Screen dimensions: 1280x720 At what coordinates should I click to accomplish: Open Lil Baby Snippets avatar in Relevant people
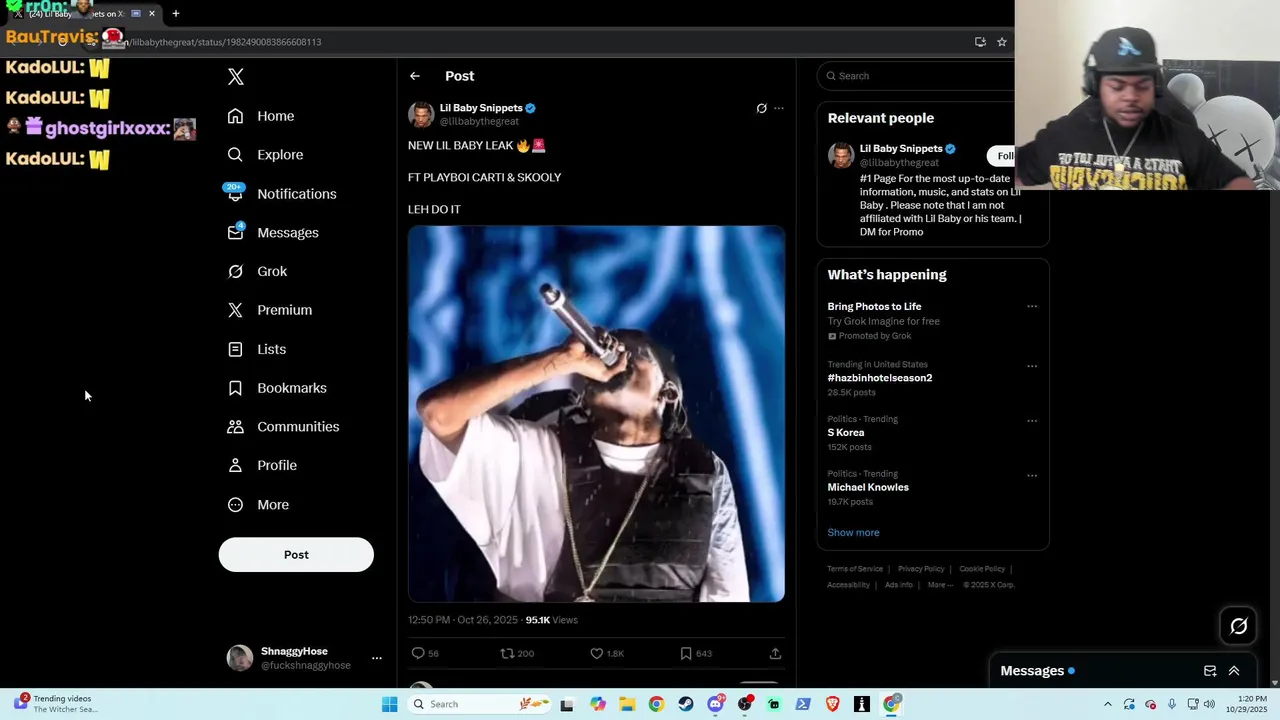pos(841,155)
